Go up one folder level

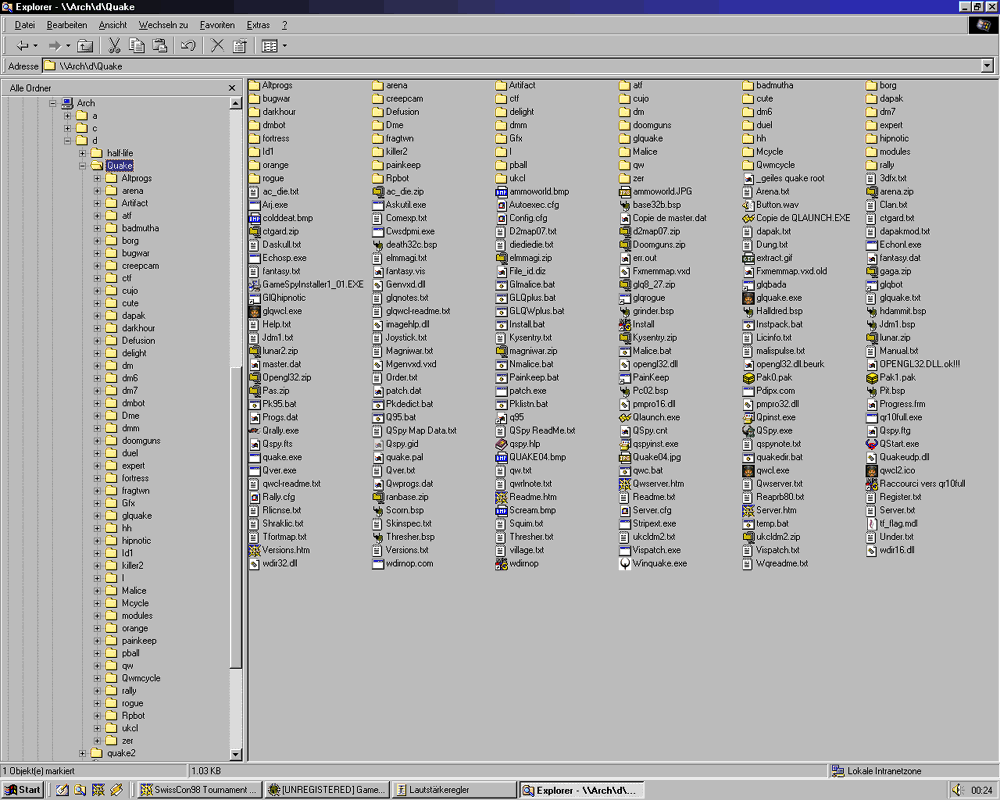tap(86, 46)
